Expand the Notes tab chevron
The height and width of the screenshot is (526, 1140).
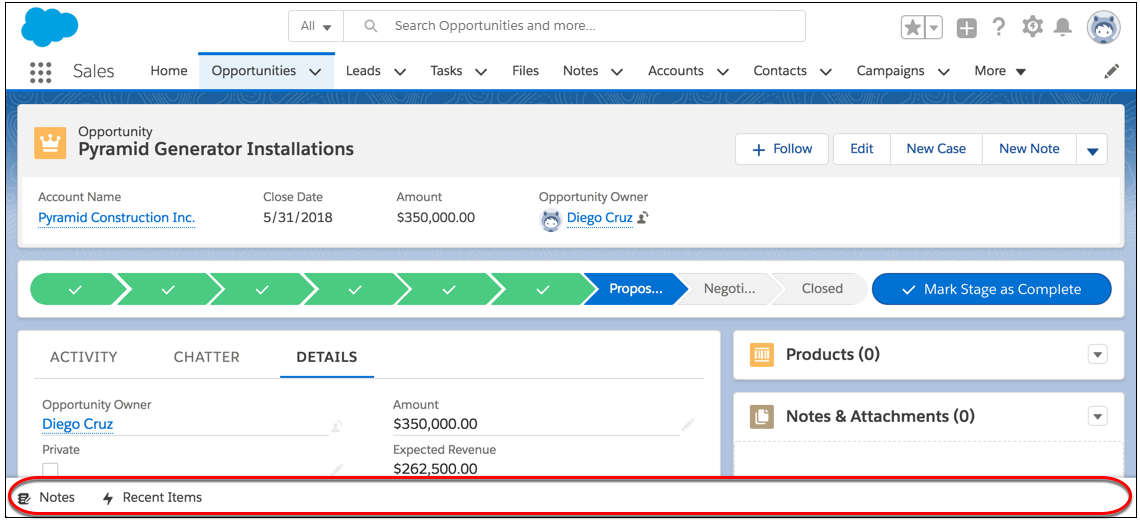617,71
